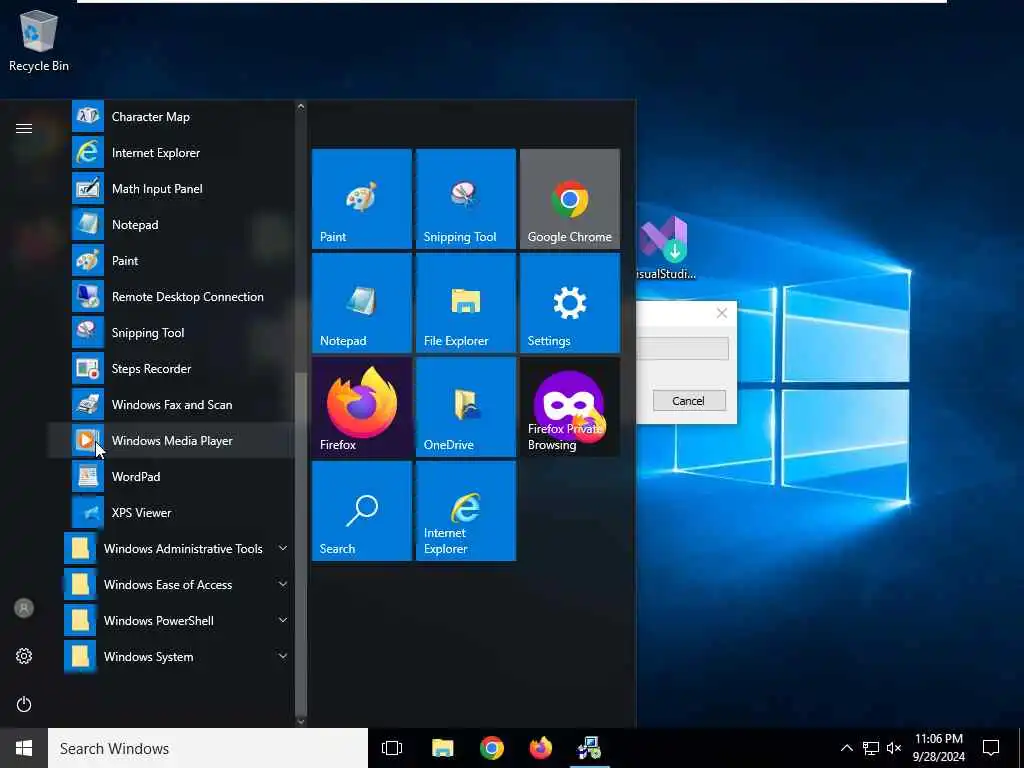
Task: Open the clock showing 11:06 PM
Action: (x=938, y=748)
